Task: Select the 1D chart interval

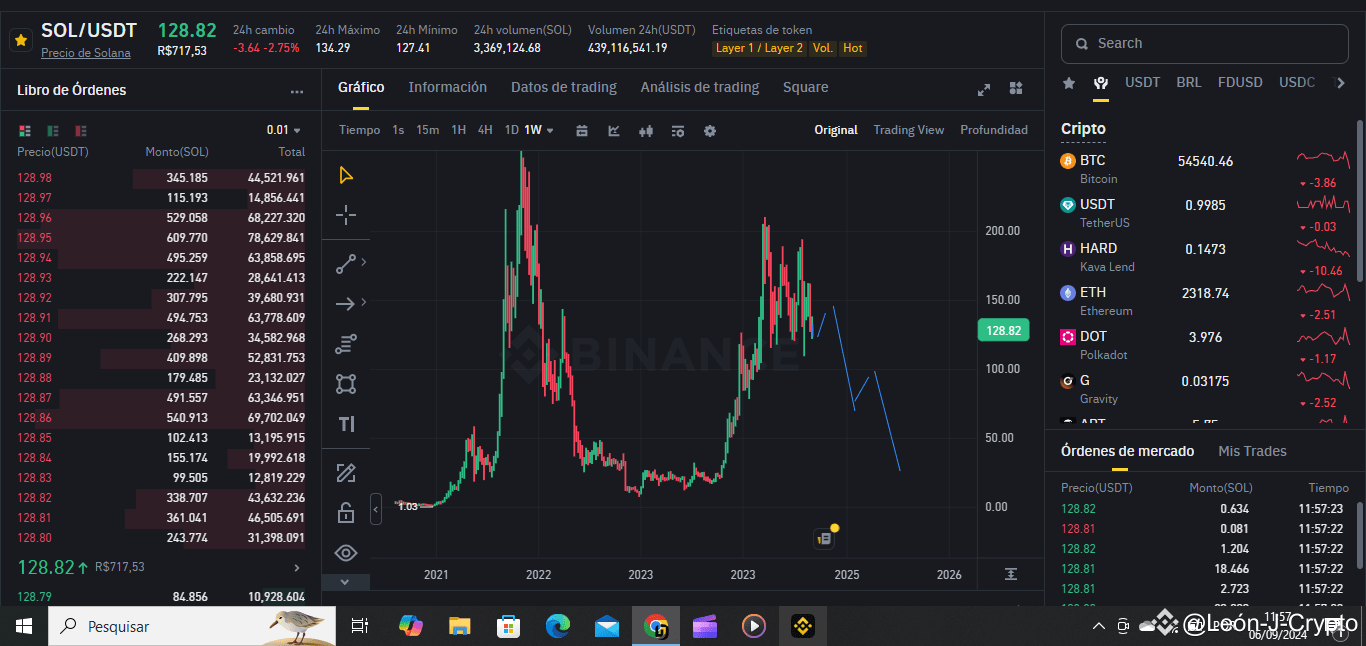Action: (x=512, y=130)
